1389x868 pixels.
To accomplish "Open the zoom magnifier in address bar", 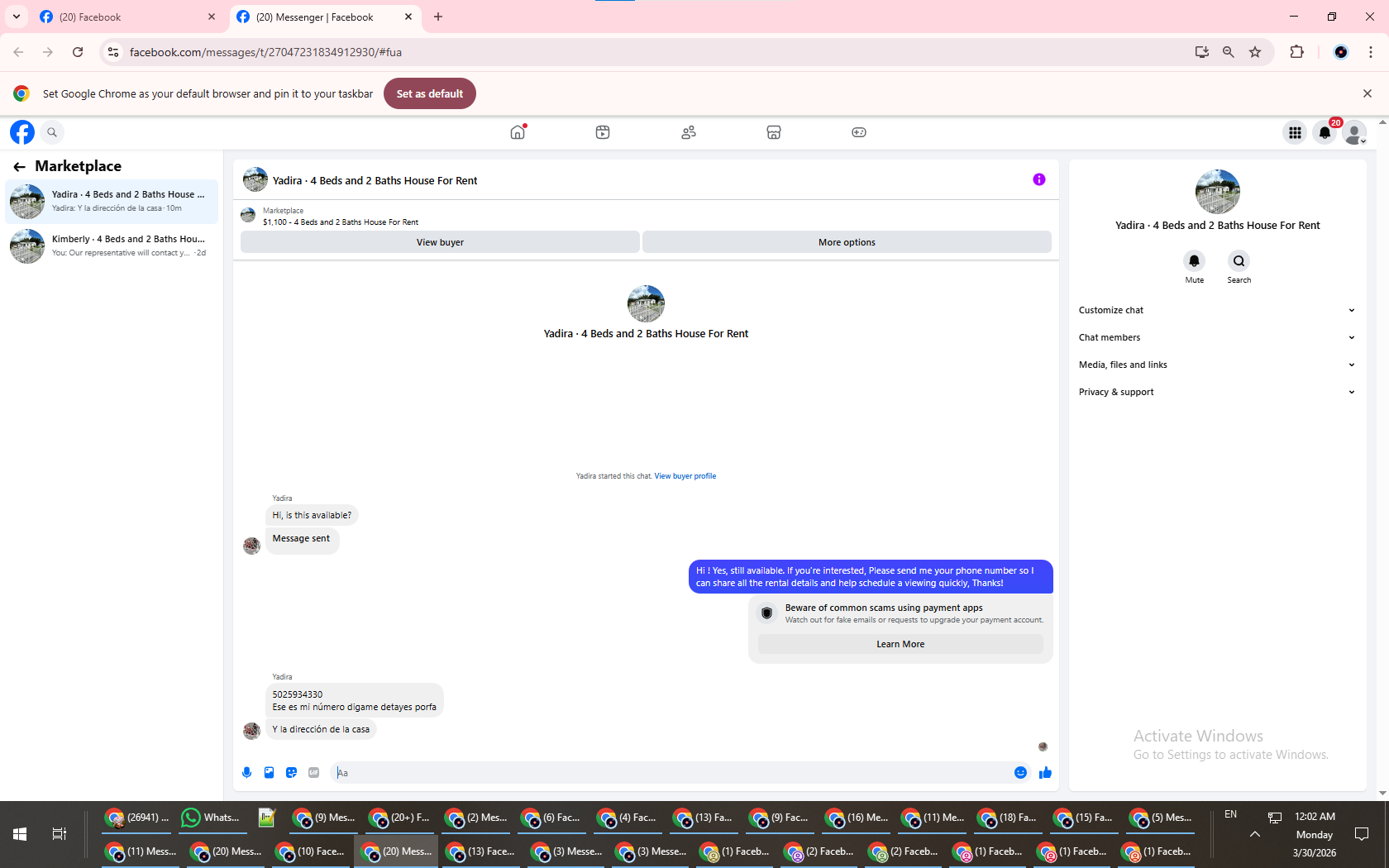I will click(1229, 52).
